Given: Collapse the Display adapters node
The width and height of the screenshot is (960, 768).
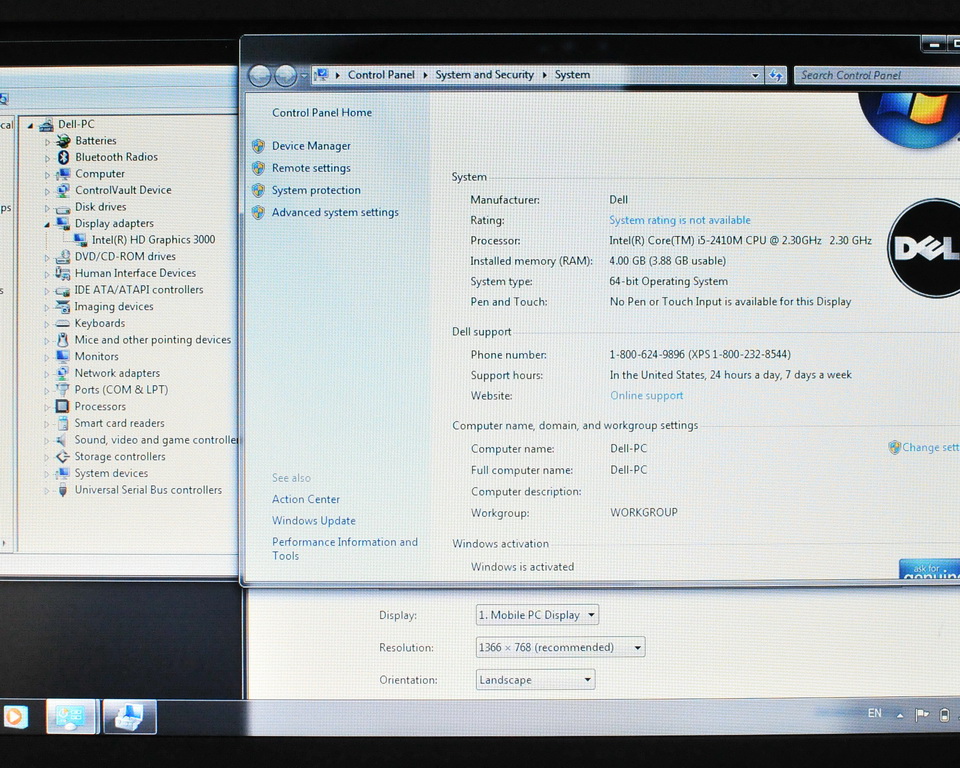Looking at the screenshot, I should (x=47, y=224).
